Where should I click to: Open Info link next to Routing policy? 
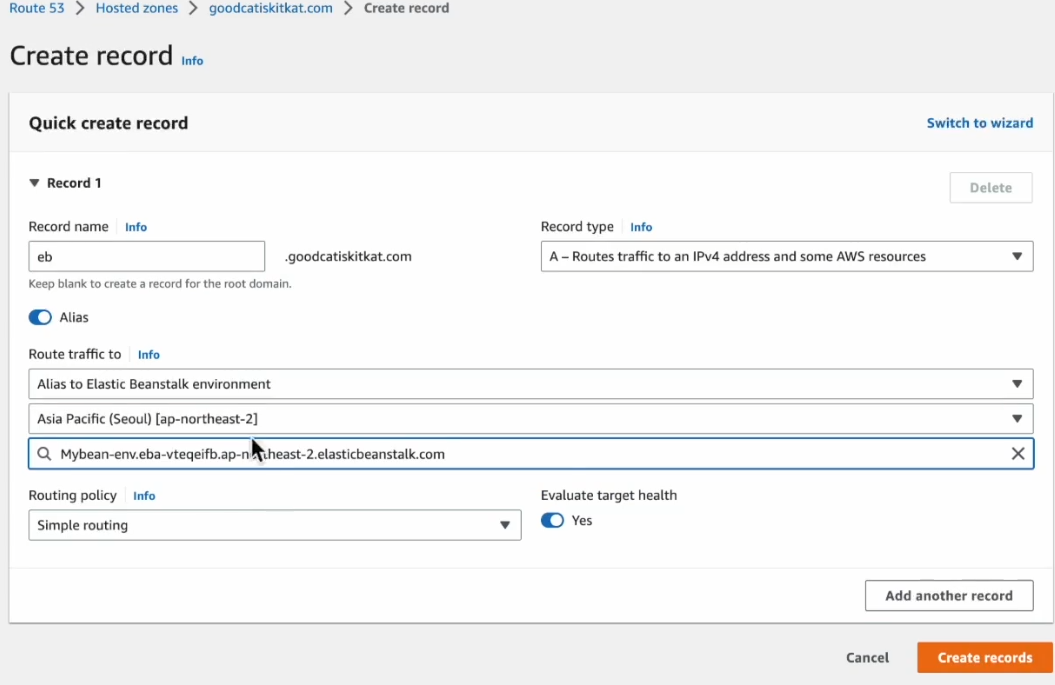pyautogui.click(x=144, y=496)
